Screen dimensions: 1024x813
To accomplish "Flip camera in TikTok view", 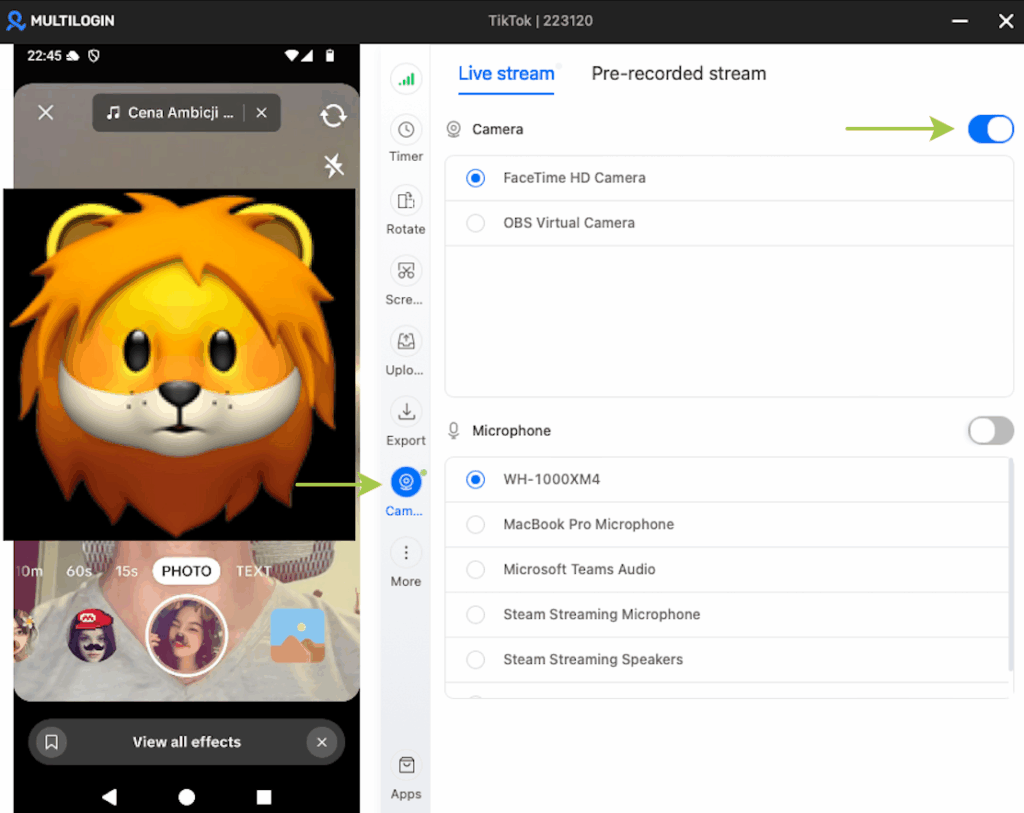I will (x=333, y=116).
